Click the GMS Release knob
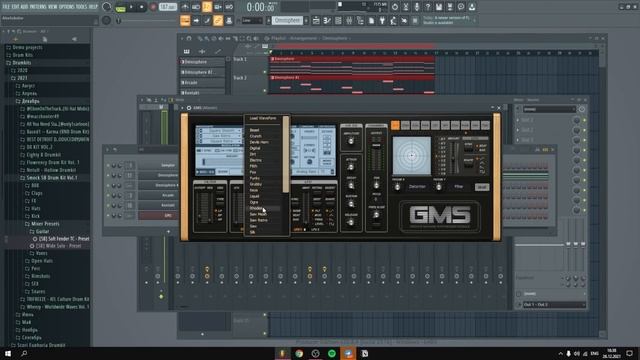 tap(351, 222)
